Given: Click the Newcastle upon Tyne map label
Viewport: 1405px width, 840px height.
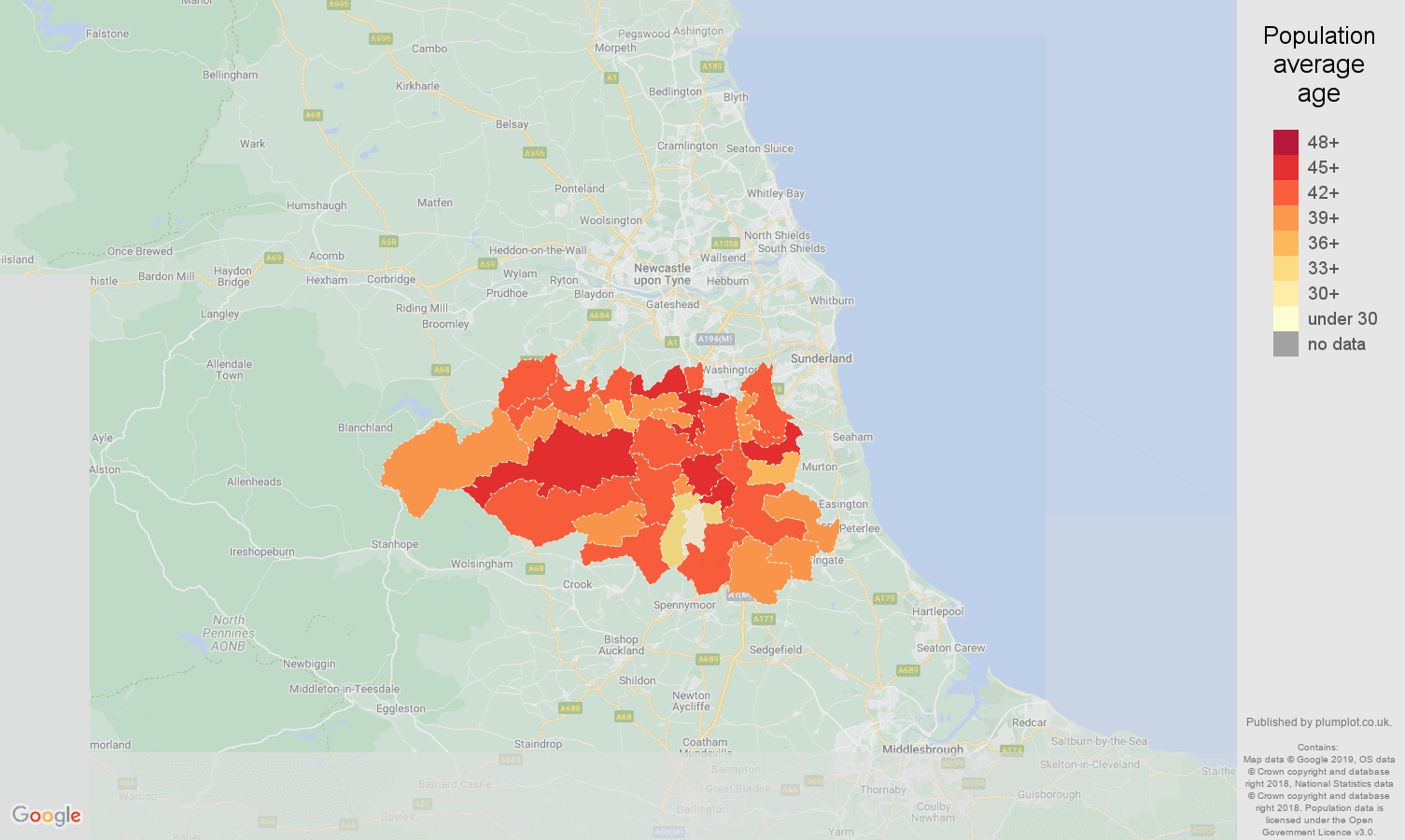Looking at the screenshot, I should coord(662,274).
